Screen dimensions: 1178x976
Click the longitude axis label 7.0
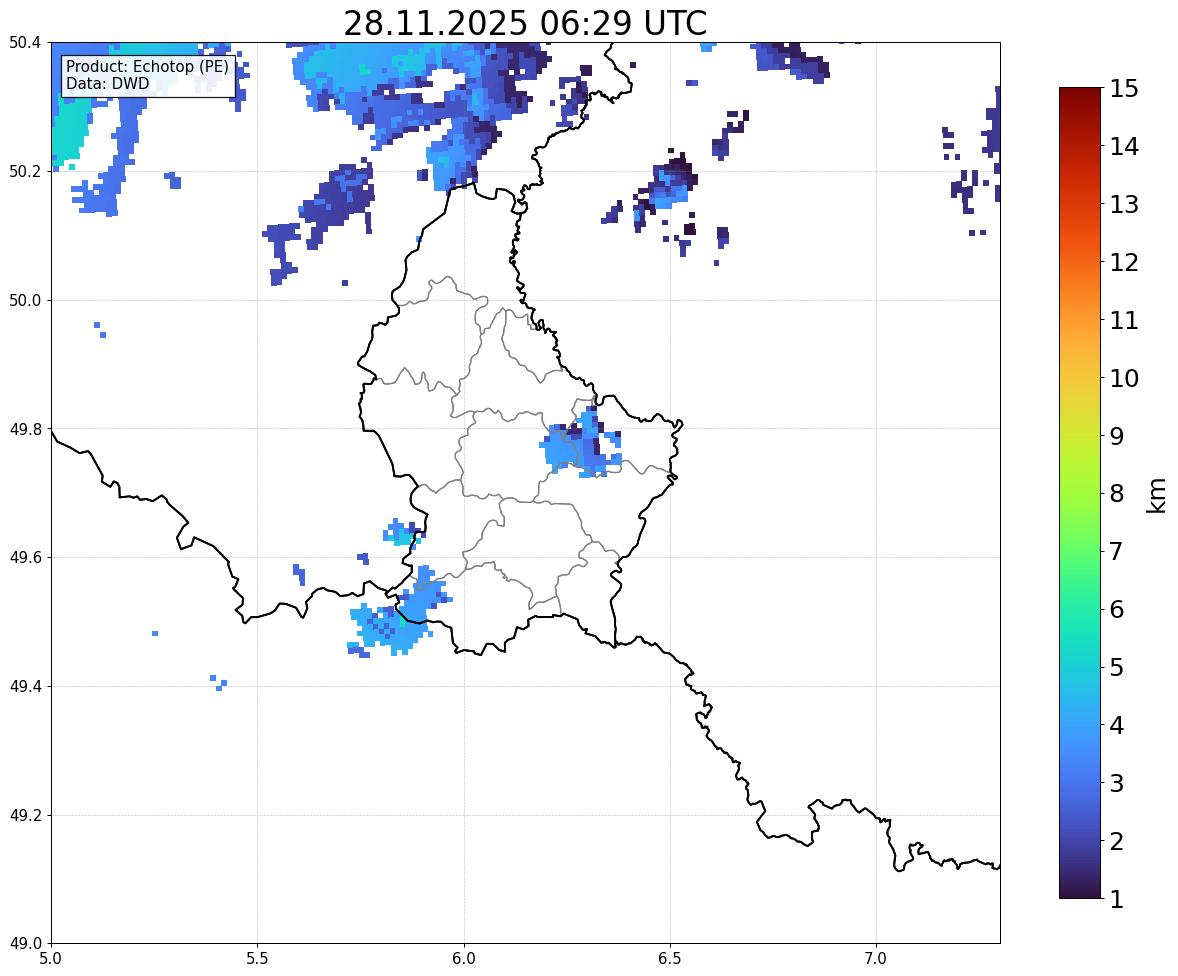(876, 959)
